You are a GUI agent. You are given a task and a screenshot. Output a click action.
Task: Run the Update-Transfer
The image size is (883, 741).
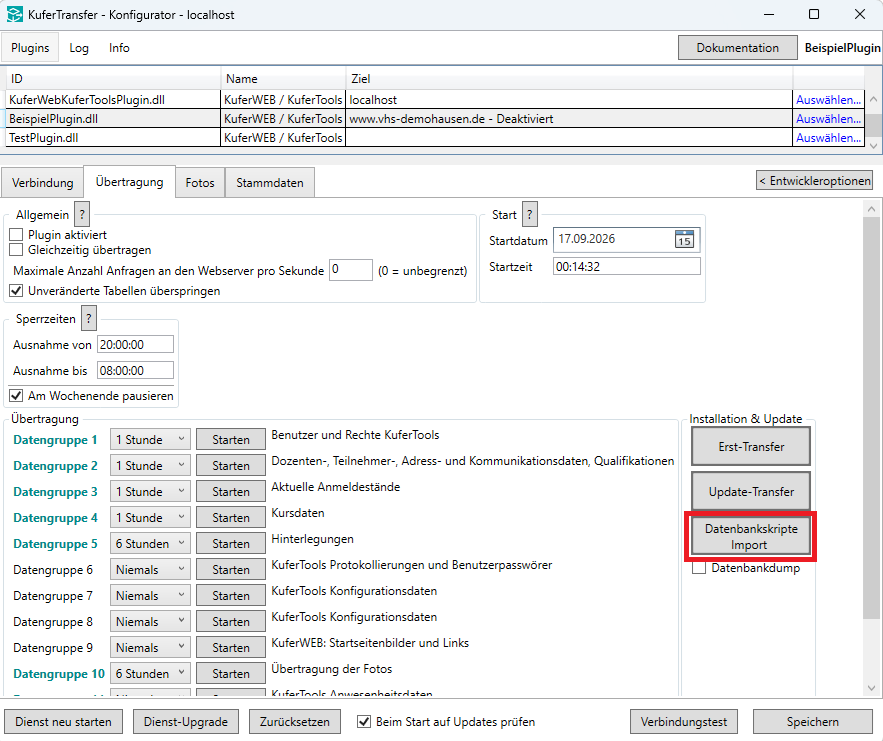point(751,491)
